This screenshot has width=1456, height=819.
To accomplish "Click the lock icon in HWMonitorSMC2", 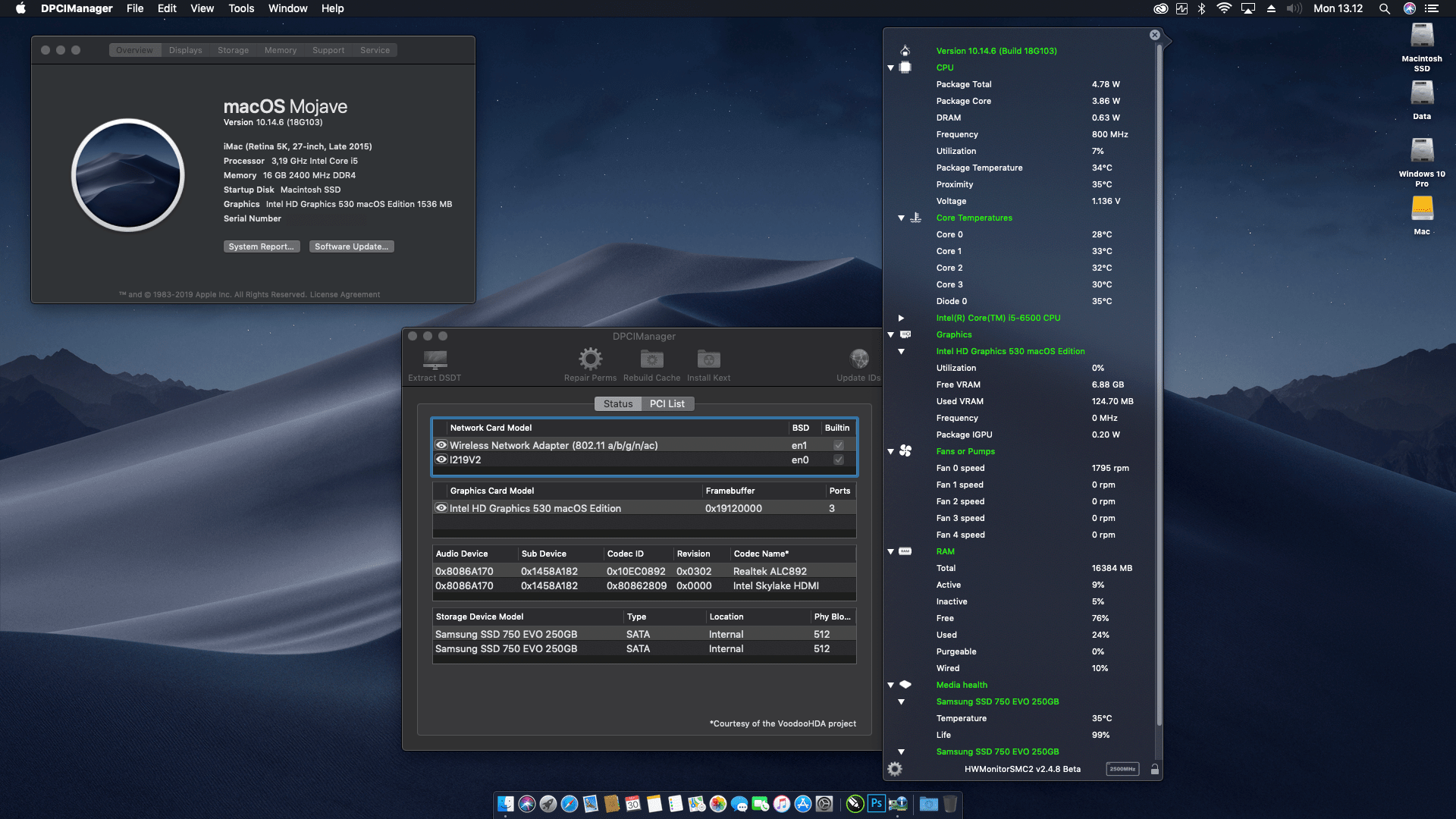I will click(x=1155, y=768).
